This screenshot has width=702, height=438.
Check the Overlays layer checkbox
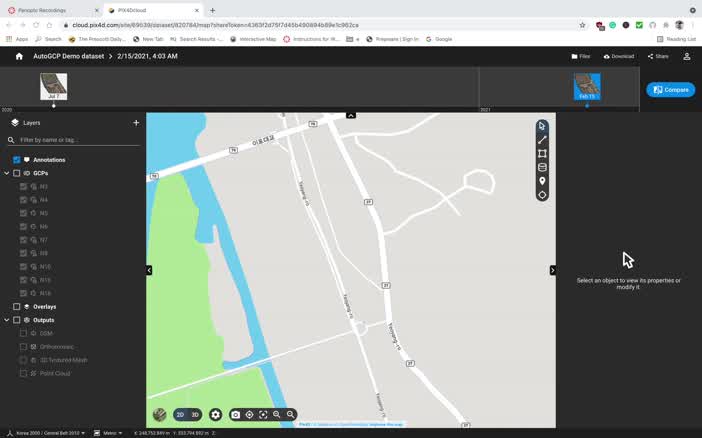click(x=17, y=307)
